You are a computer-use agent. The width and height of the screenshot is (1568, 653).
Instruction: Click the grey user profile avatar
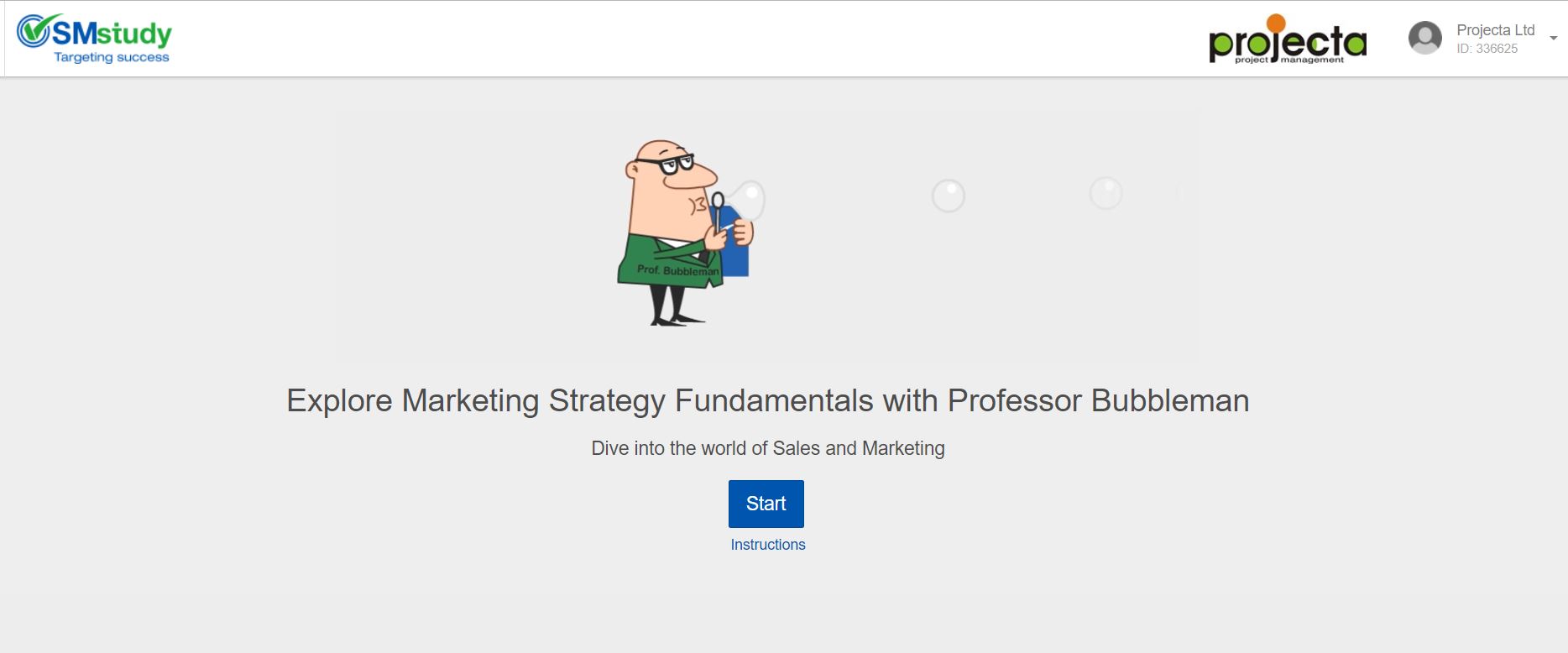[1424, 38]
